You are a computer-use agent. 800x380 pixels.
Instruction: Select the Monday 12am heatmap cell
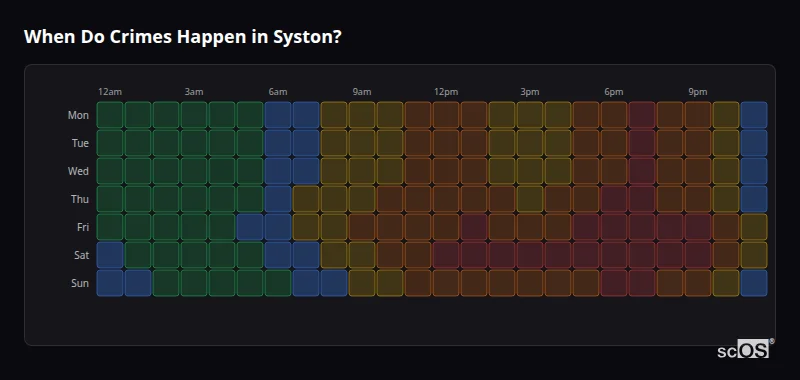tap(110, 115)
